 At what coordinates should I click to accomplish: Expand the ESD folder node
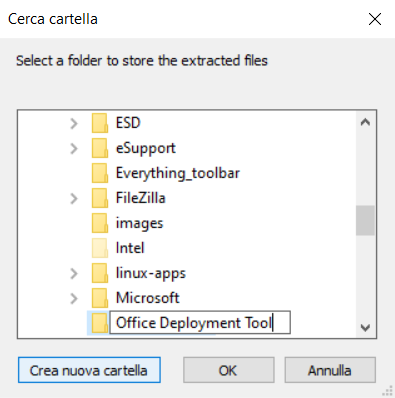(74, 124)
